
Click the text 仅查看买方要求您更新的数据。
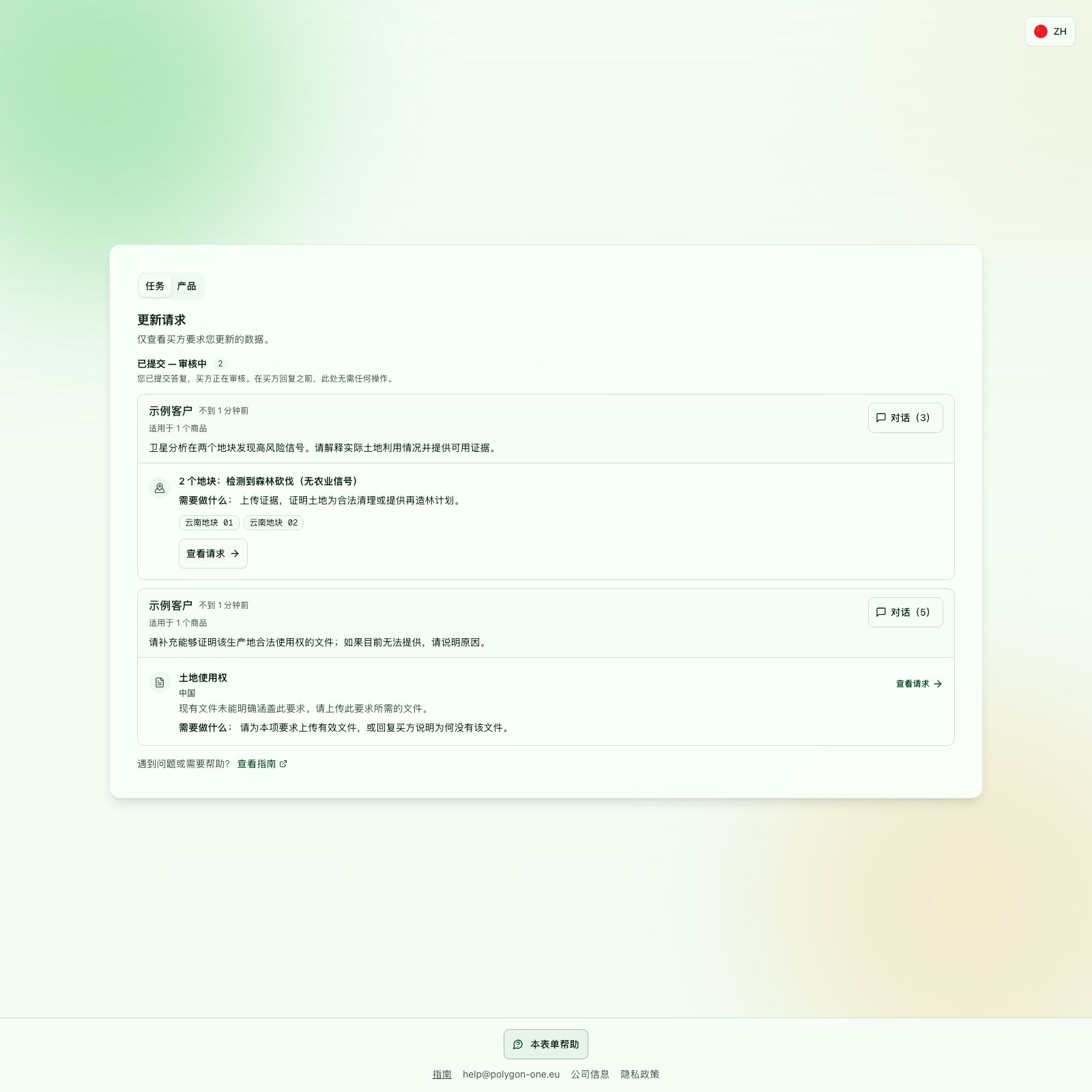pos(205,339)
